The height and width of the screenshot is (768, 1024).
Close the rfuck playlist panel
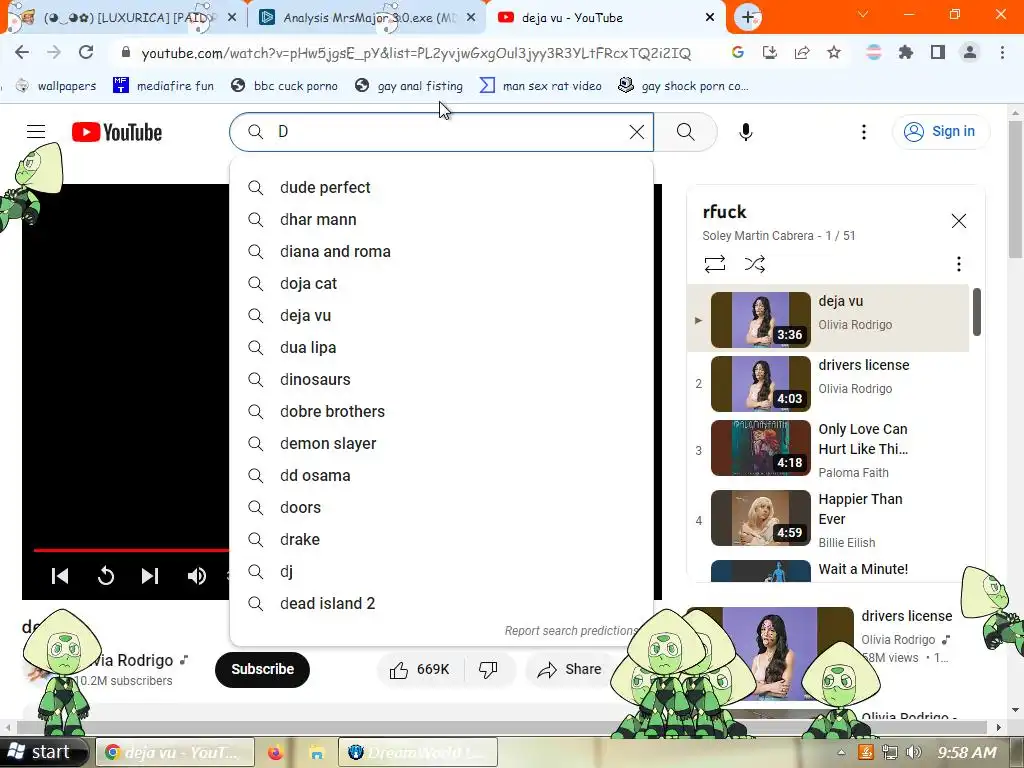959,221
